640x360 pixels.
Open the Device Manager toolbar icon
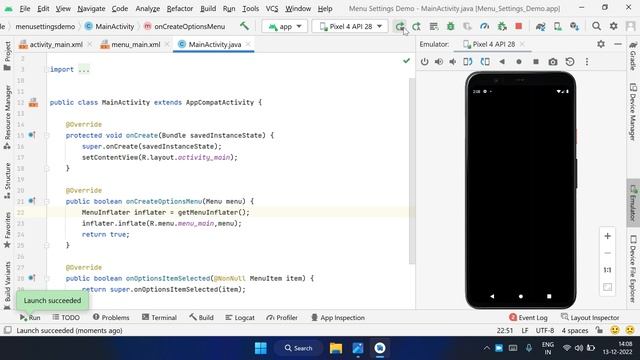pos(558,27)
